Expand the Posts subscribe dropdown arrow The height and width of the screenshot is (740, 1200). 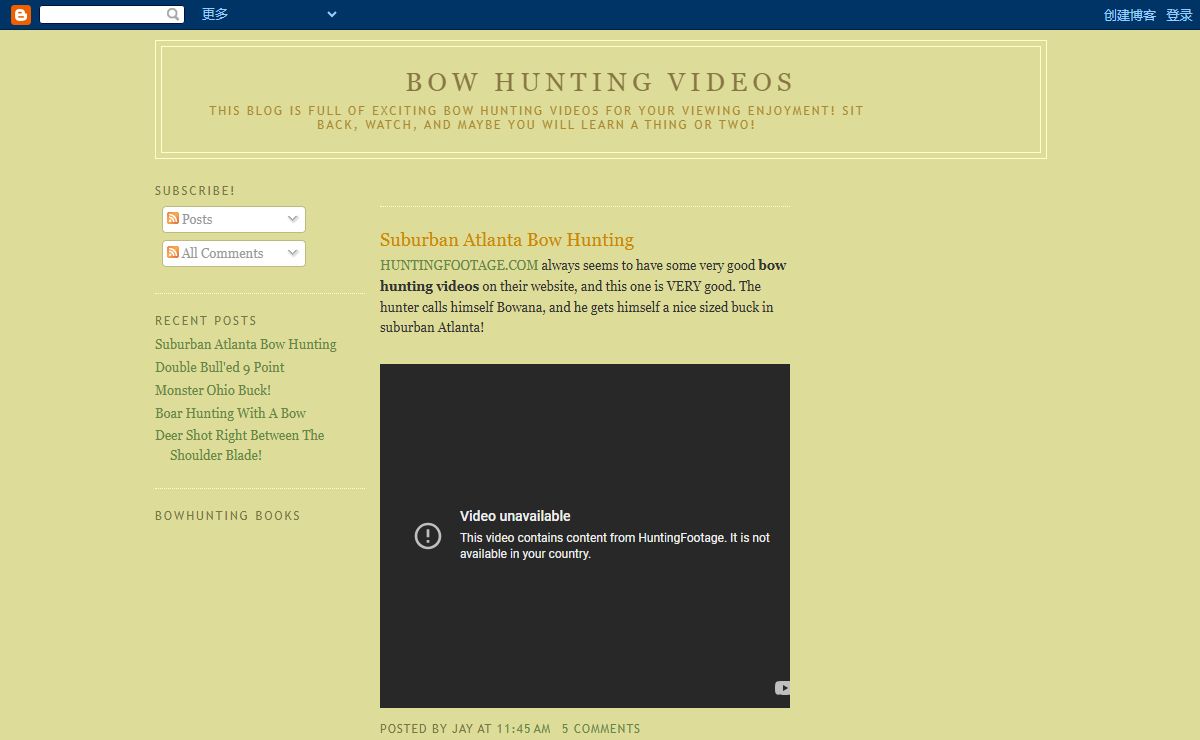[293, 219]
